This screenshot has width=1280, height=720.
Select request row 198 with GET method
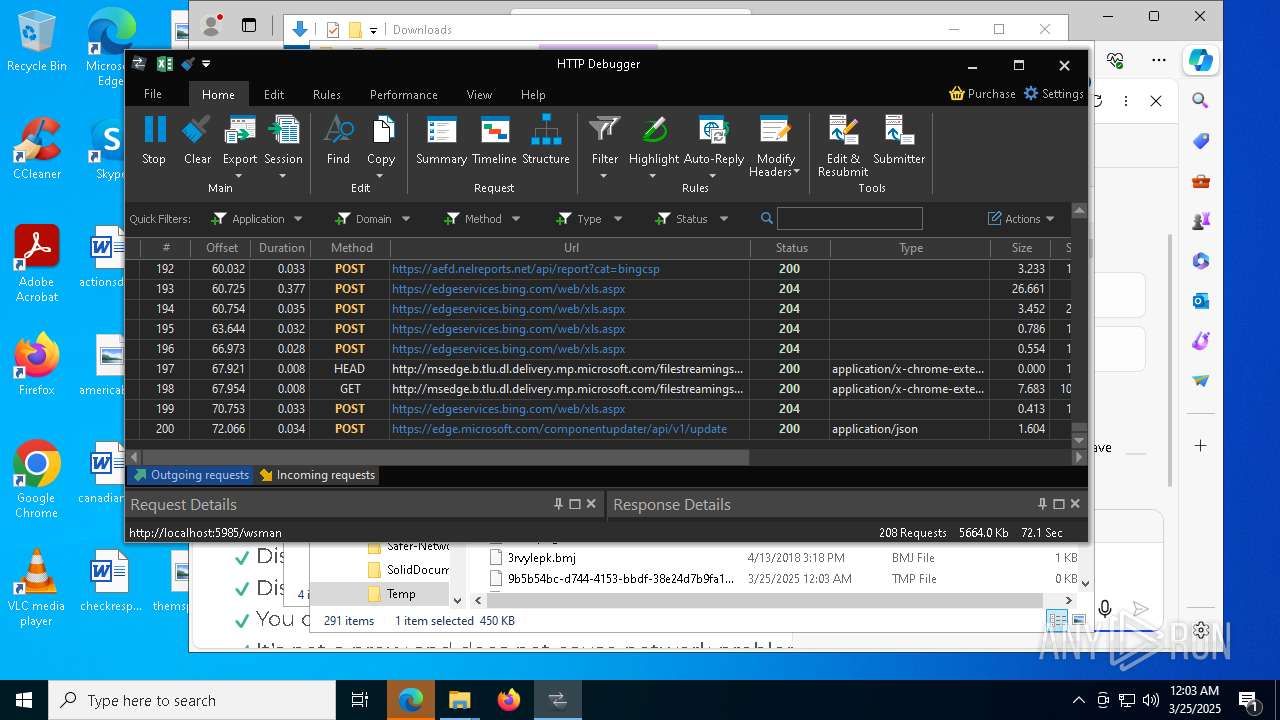coord(600,389)
